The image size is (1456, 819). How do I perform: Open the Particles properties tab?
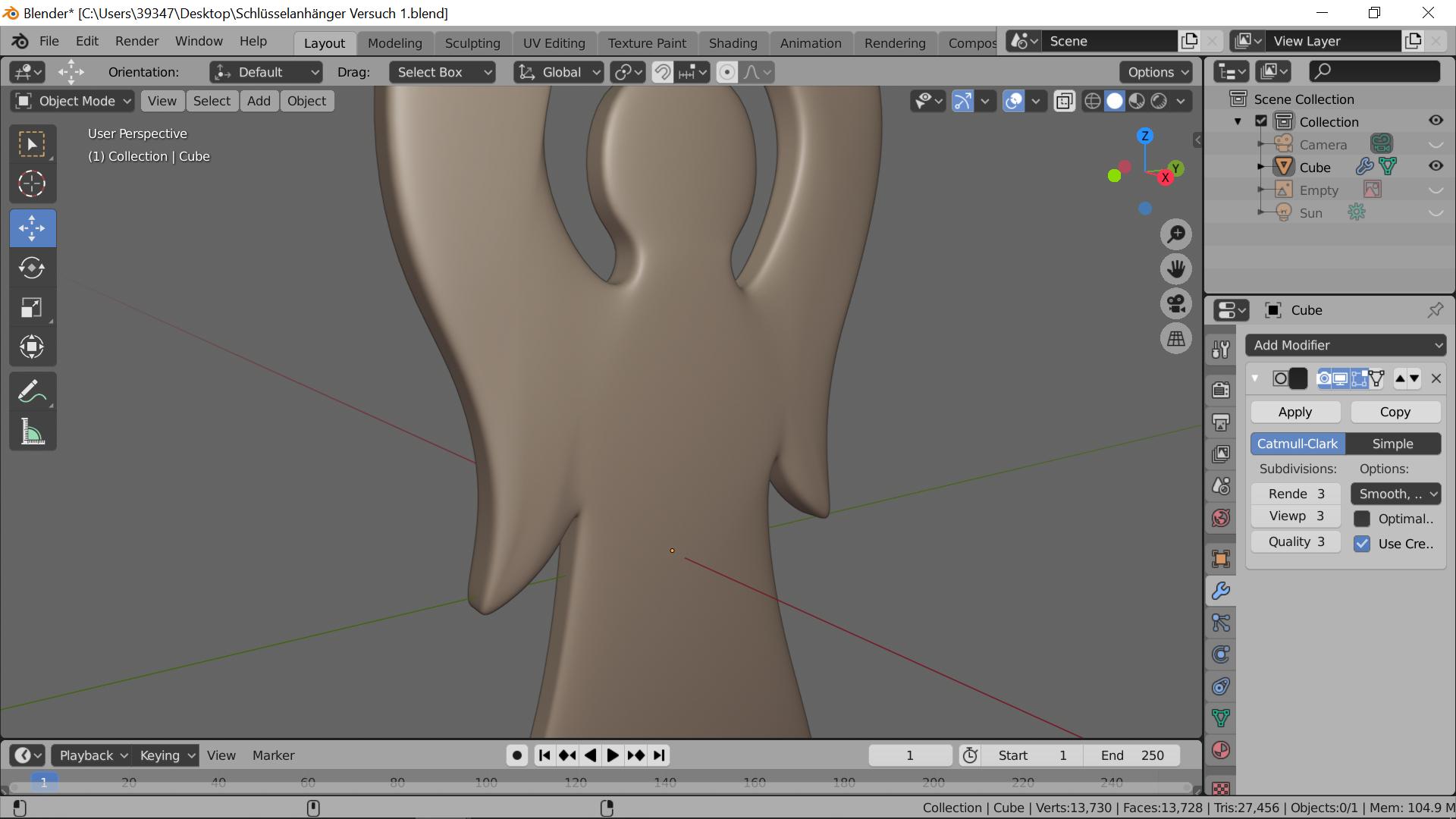tap(1220, 623)
